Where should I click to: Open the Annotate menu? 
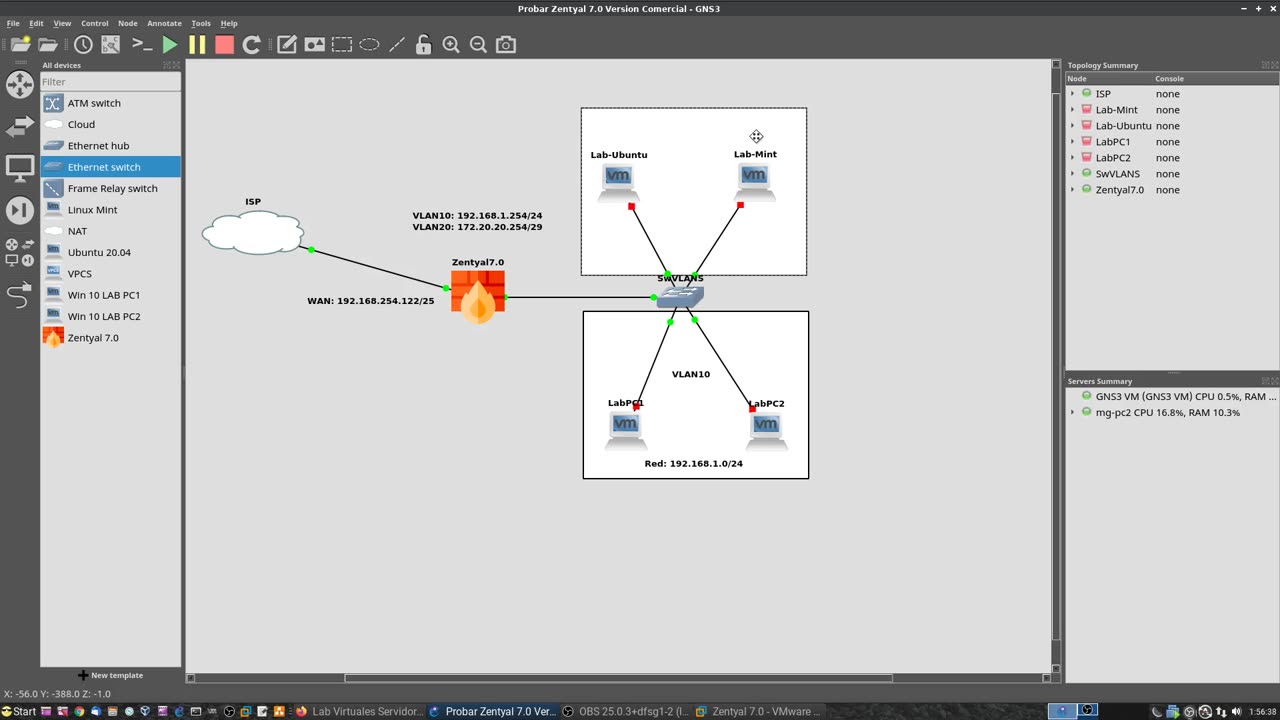tap(164, 23)
